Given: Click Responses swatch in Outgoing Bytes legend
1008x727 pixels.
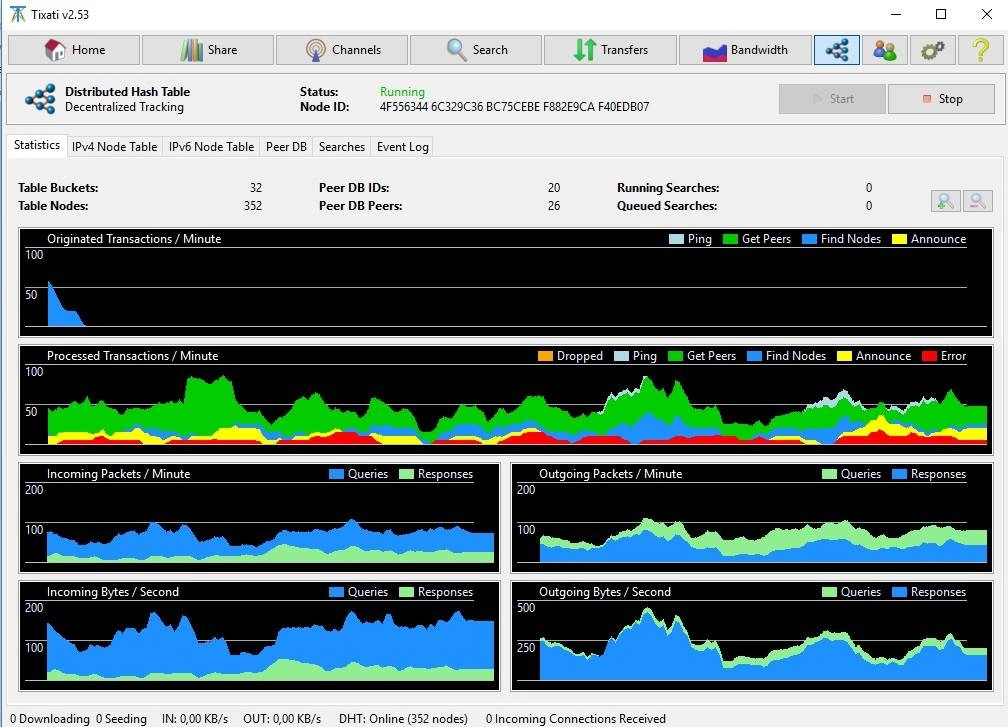Looking at the screenshot, I should click(x=899, y=593).
